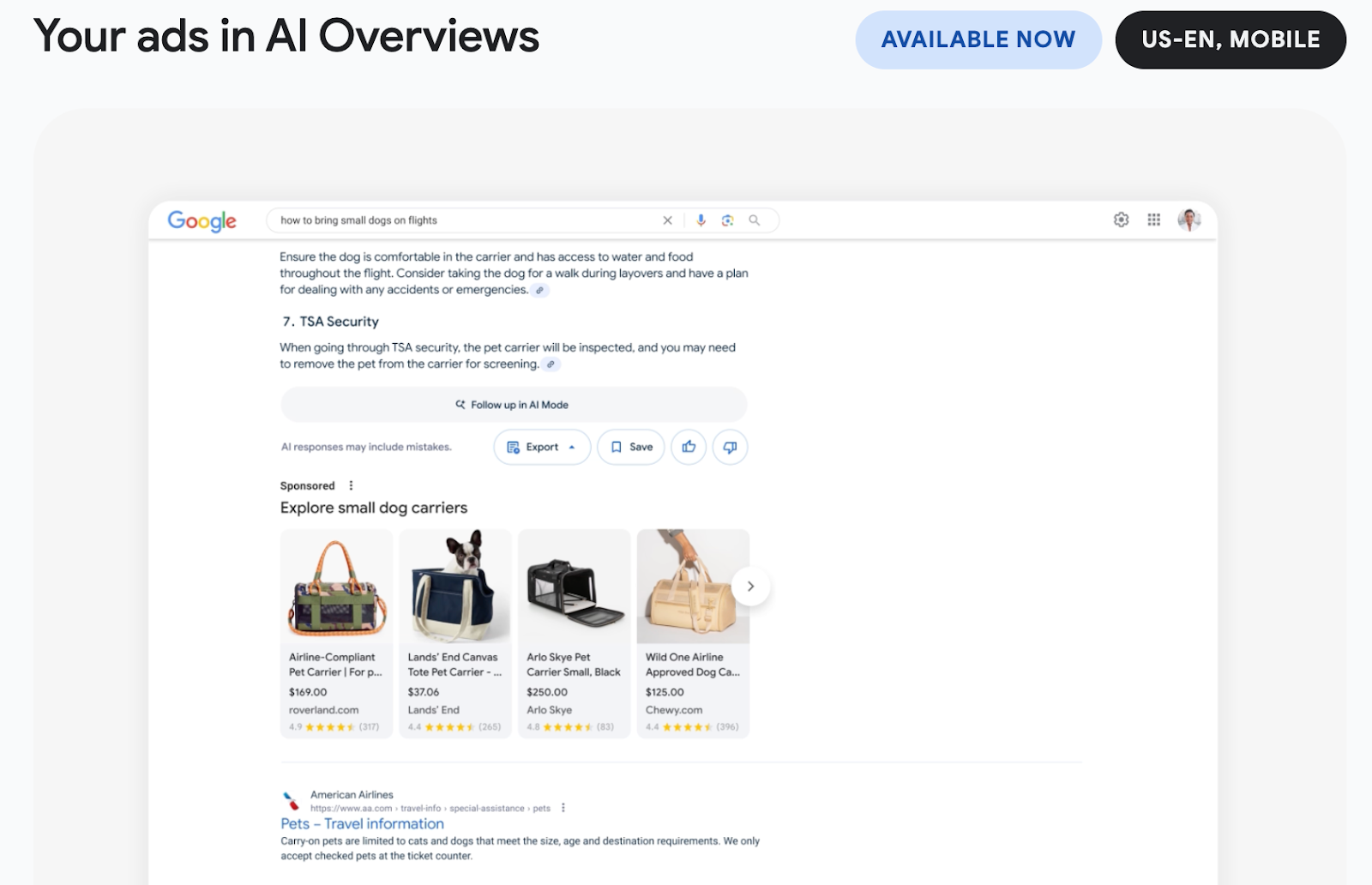Screen dimensions: 1372x885
Task: Click the US-EN, MOBILE badge
Action: (x=1231, y=39)
